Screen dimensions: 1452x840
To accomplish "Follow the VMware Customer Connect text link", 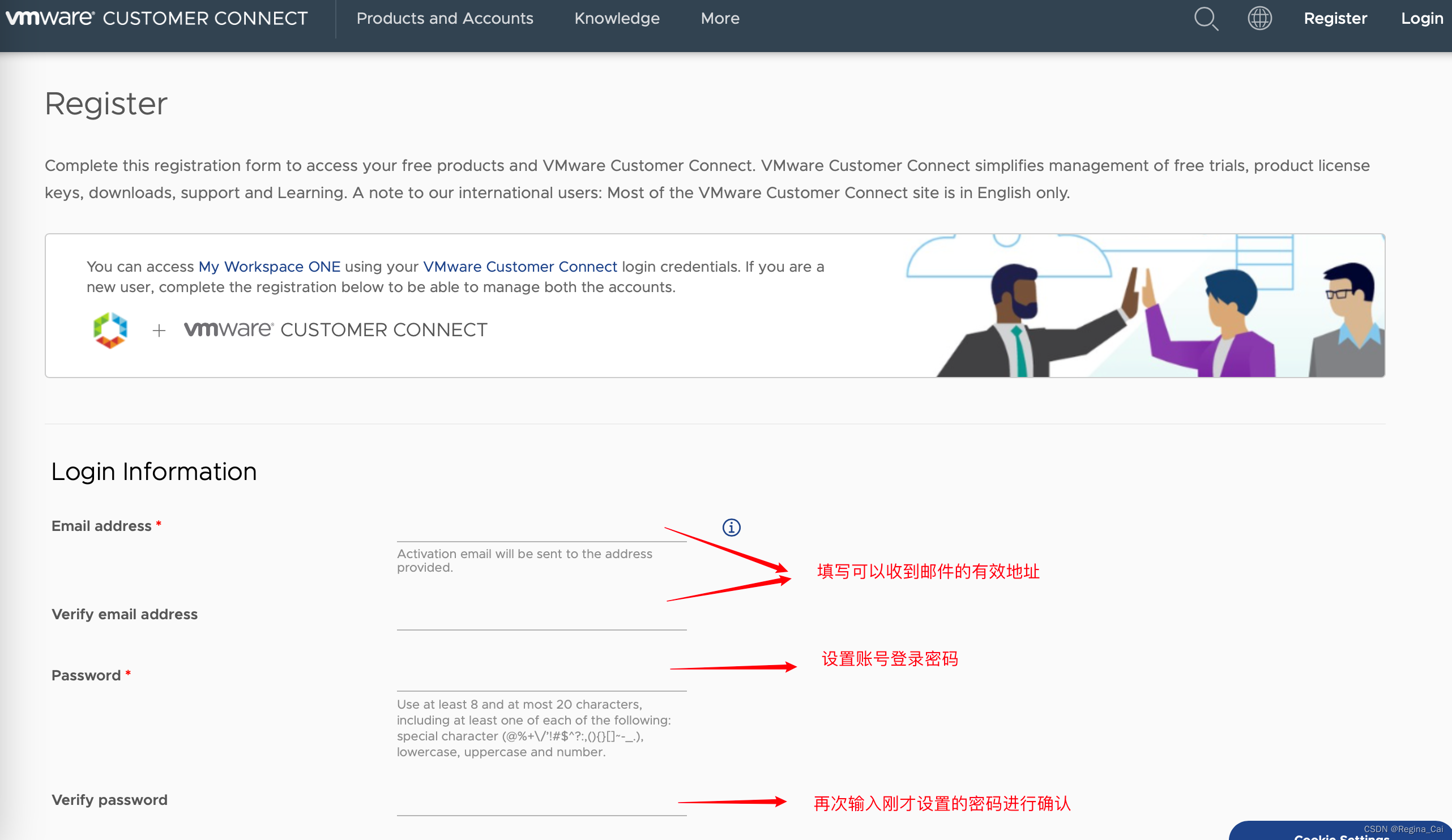I will pos(520,267).
